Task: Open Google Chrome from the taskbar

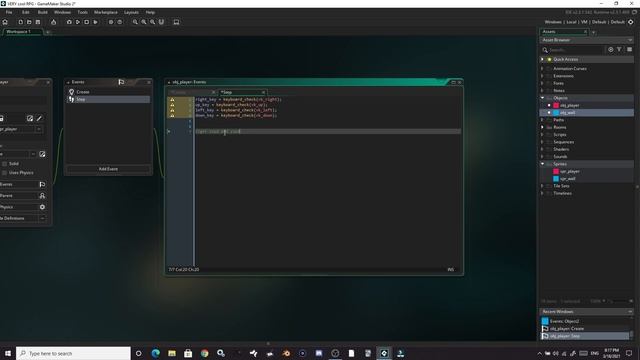Action: [204, 353]
